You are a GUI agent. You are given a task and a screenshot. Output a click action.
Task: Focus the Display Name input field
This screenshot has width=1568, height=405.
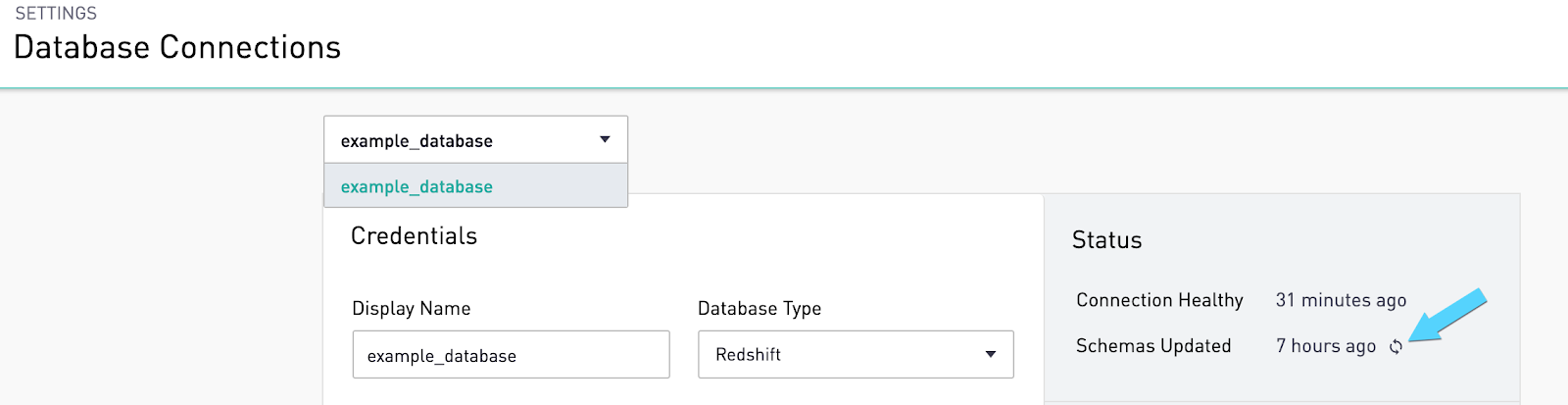[511, 354]
